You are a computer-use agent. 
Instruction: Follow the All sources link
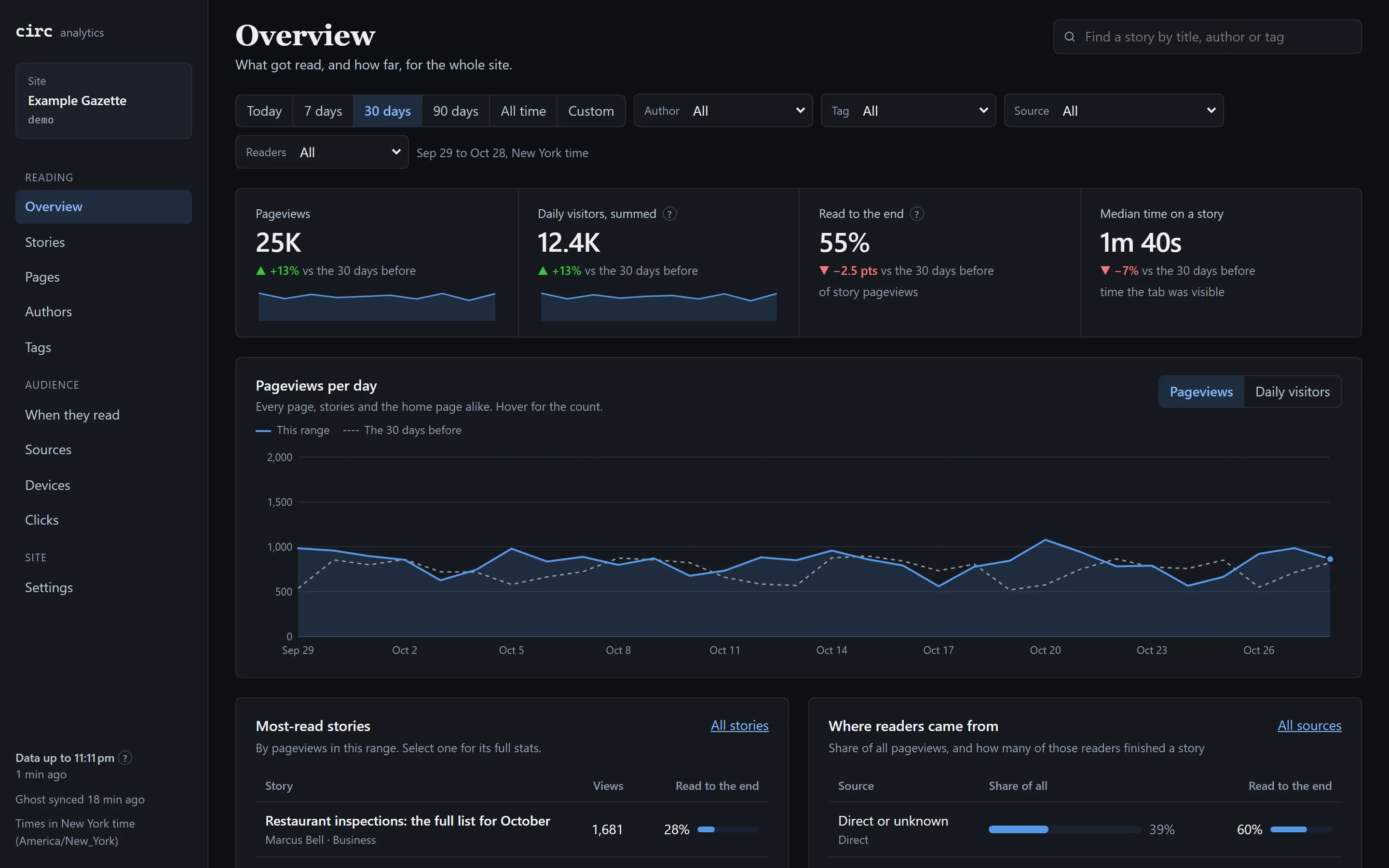1309,726
